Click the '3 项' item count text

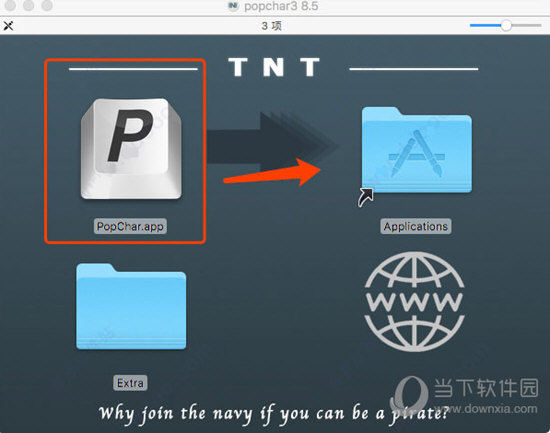tap(271, 26)
